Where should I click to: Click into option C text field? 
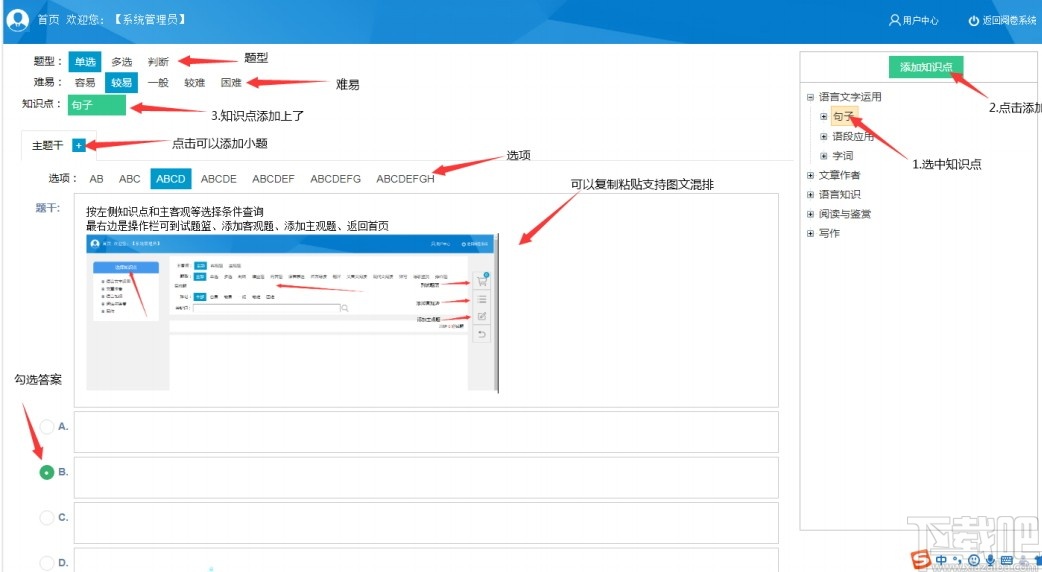426,523
